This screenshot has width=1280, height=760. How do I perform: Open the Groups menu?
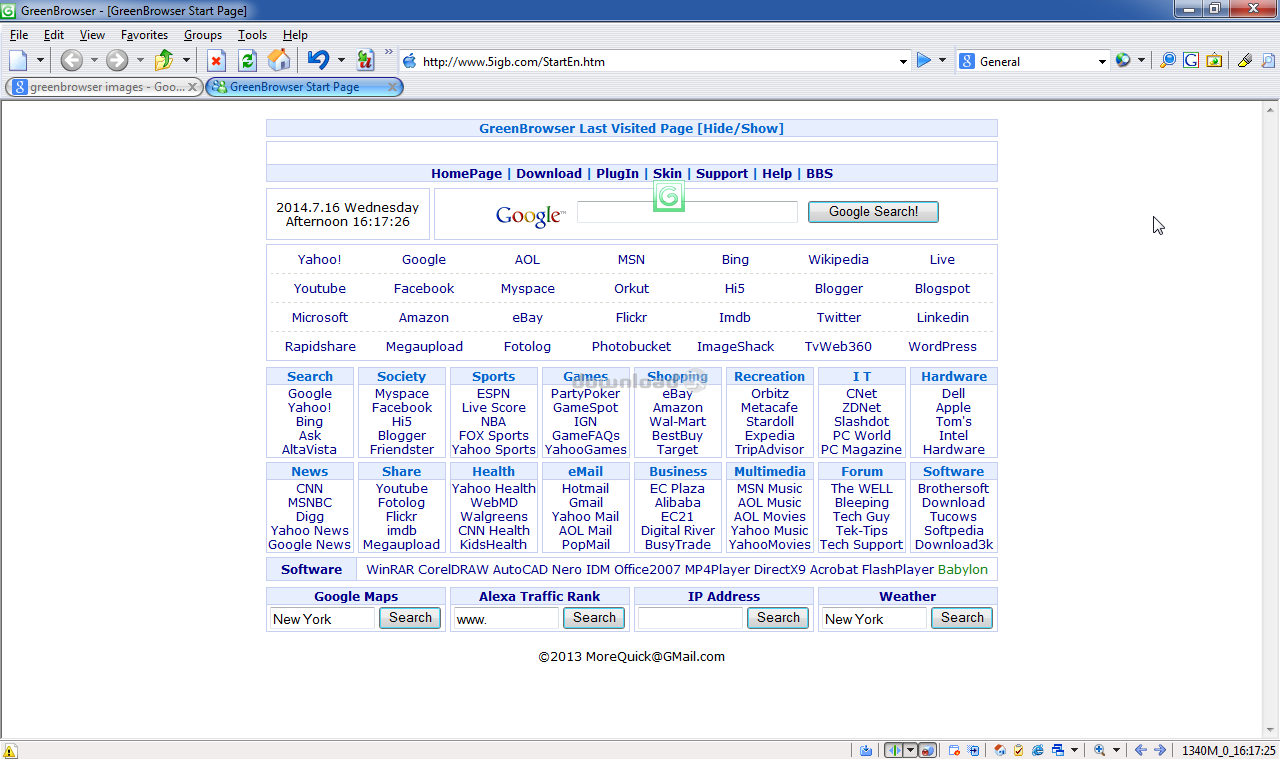(203, 35)
